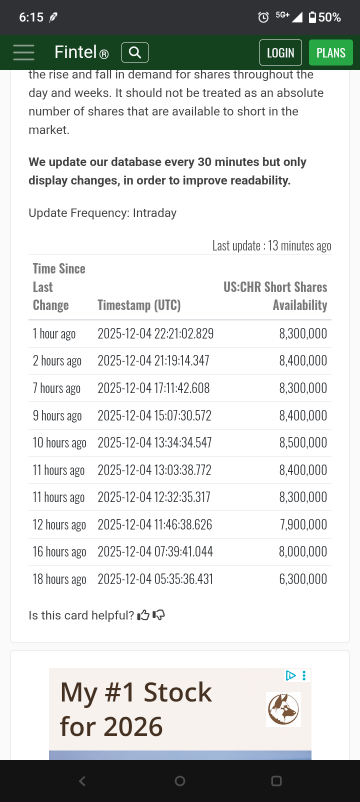Tap the Android recent apps square

tap(277, 781)
